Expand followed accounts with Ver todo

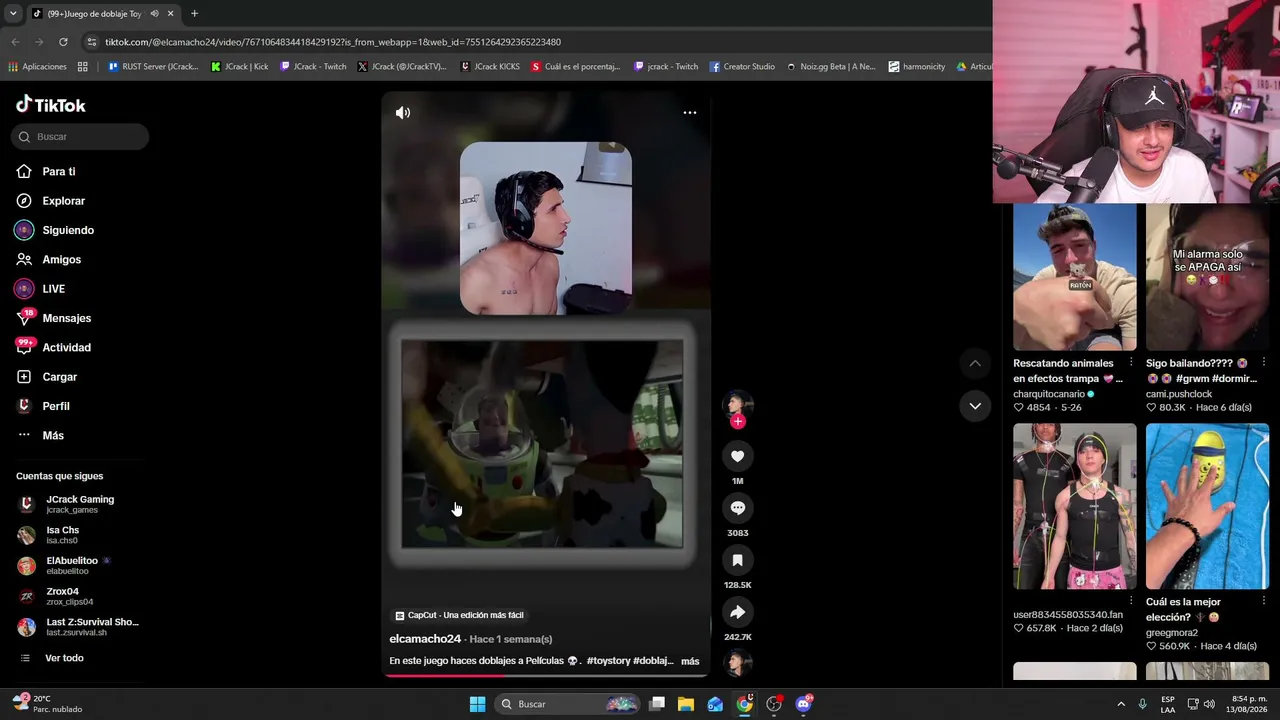[x=64, y=658]
